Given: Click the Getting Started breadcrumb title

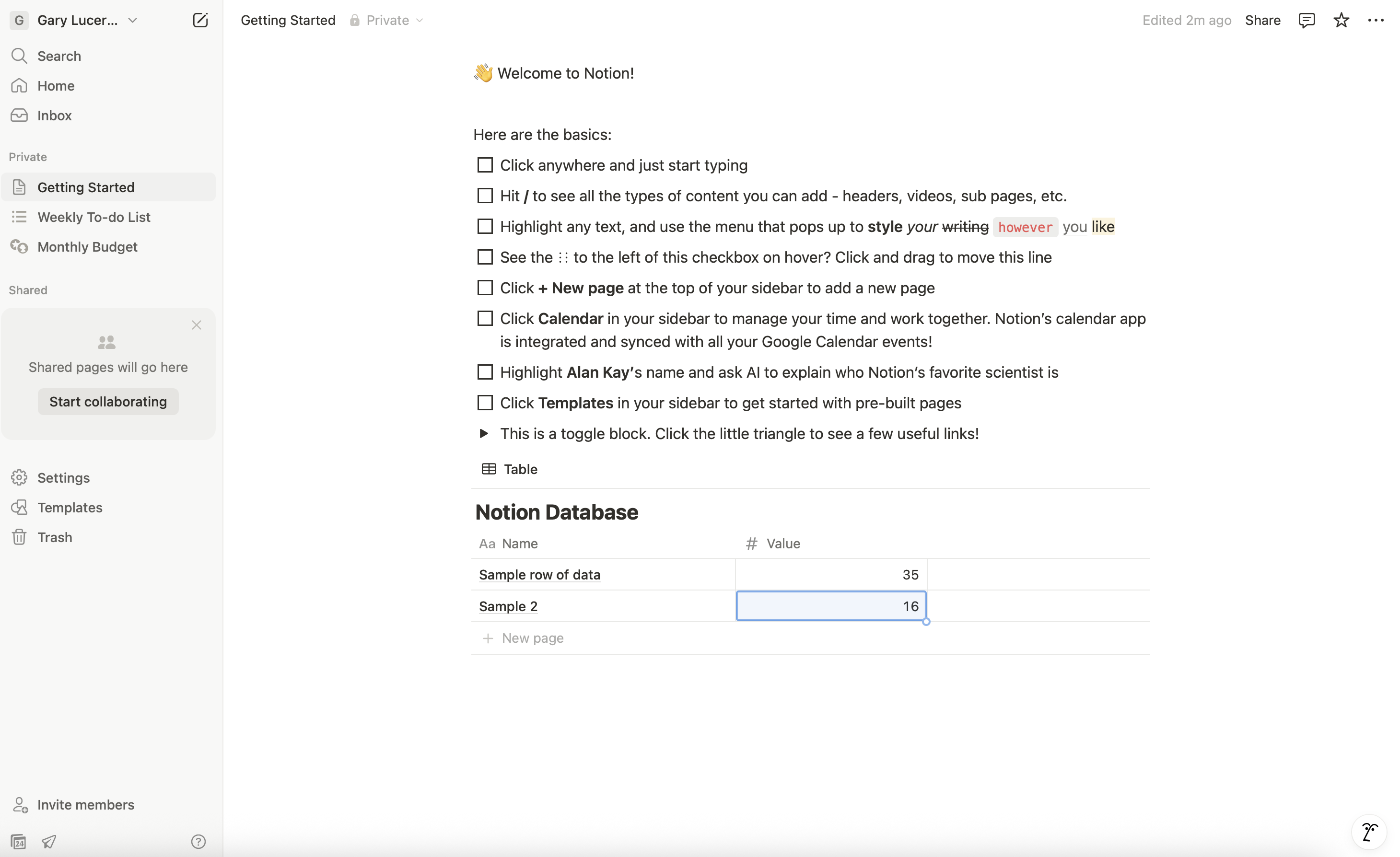Looking at the screenshot, I should click(x=288, y=21).
